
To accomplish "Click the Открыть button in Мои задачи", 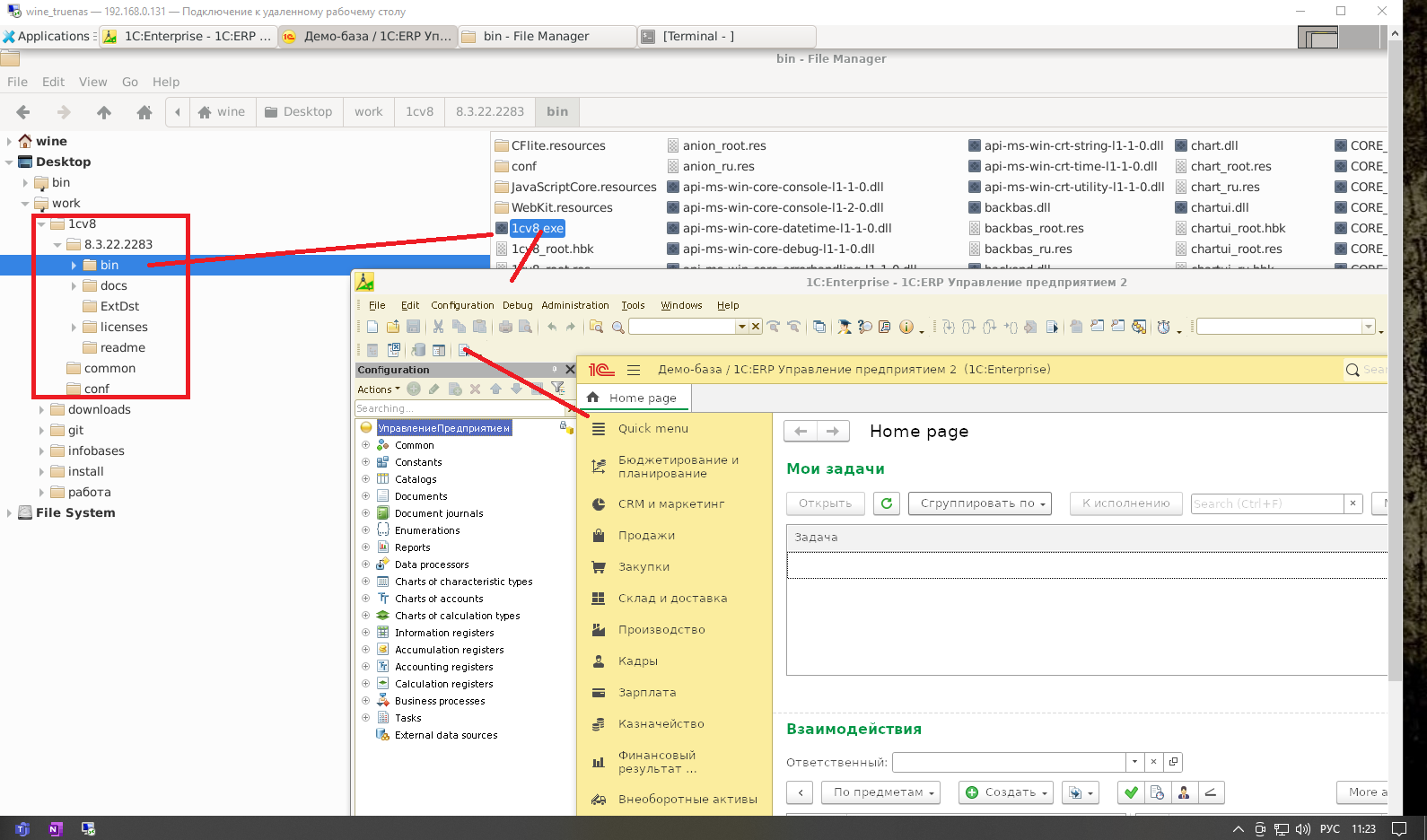I will [x=825, y=503].
